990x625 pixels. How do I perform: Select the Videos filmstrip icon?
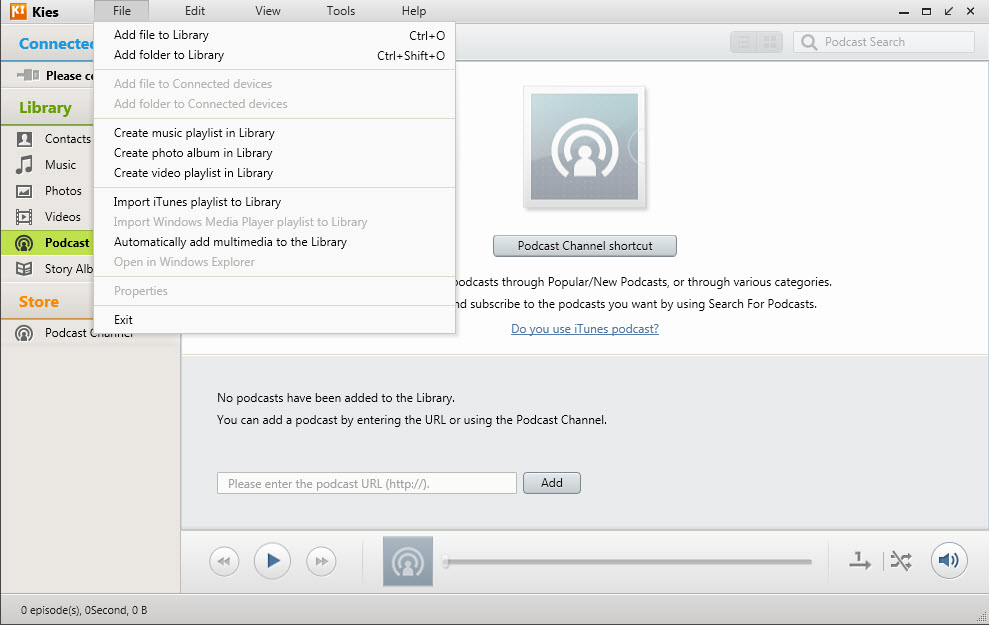click(24, 217)
